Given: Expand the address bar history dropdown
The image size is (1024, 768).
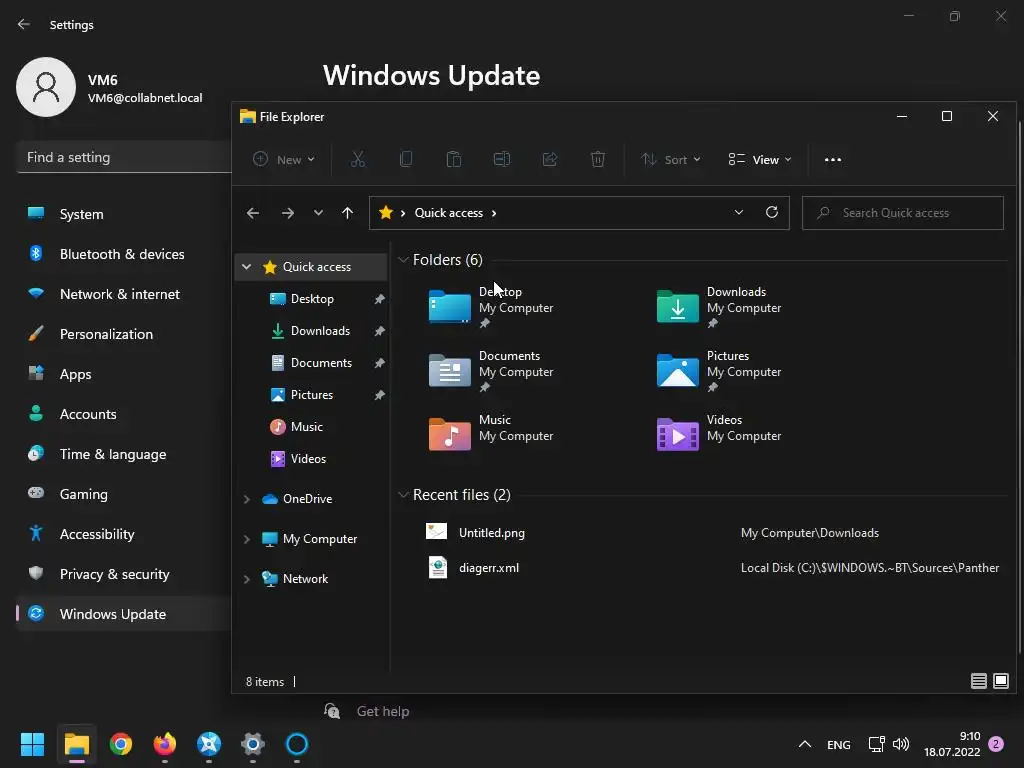Looking at the screenshot, I should pyautogui.click(x=739, y=212).
